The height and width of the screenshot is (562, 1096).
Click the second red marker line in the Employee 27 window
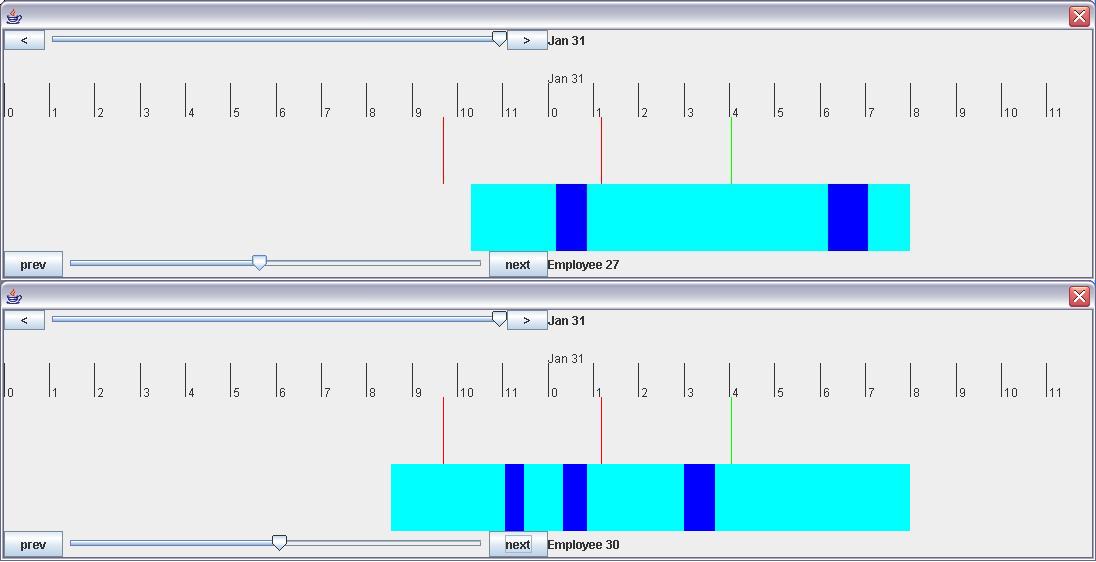point(601,150)
